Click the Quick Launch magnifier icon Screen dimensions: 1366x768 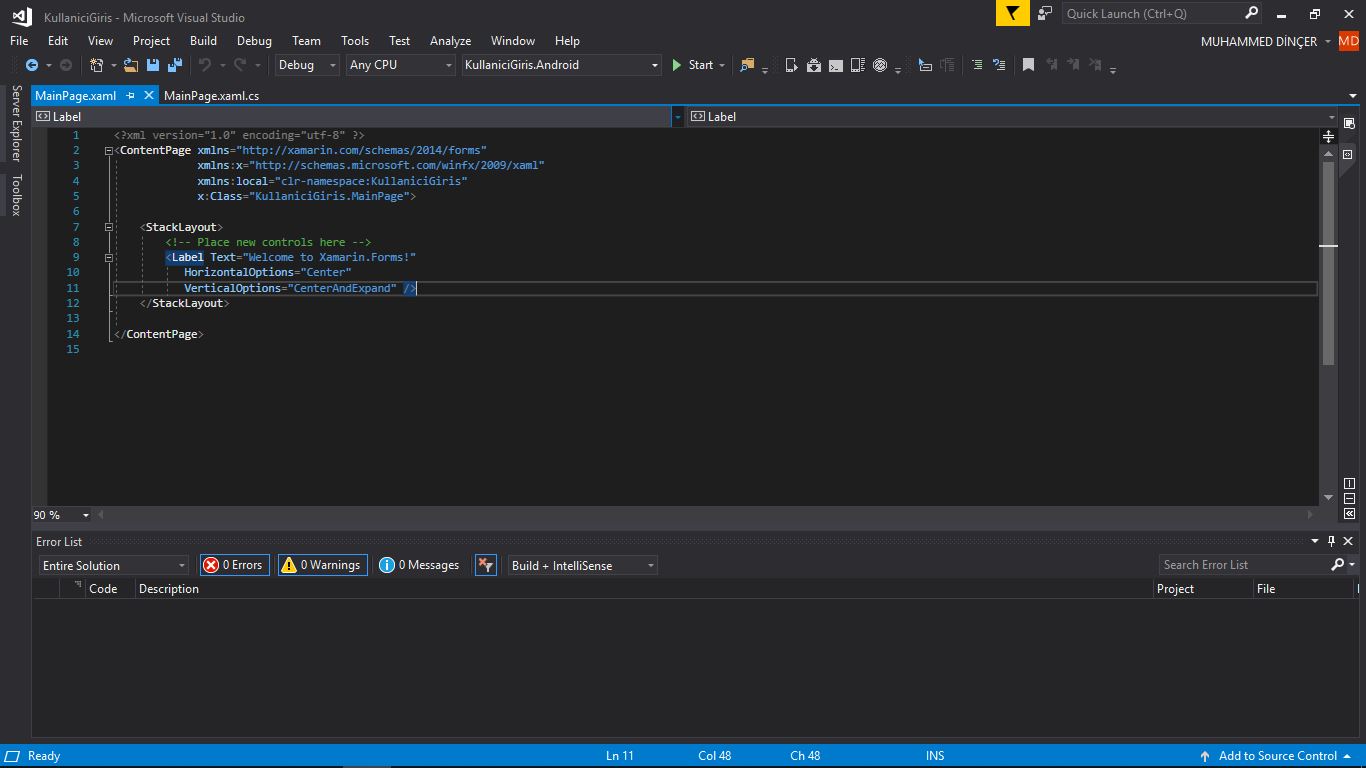tap(1251, 13)
